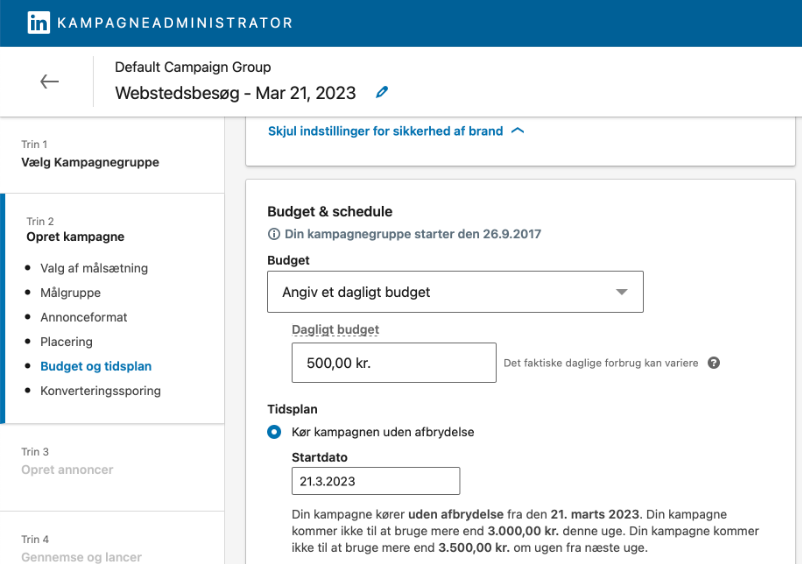Click 'Default Campaign Group' text
This screenshot has width=802, height=564.
coord(193,67)
